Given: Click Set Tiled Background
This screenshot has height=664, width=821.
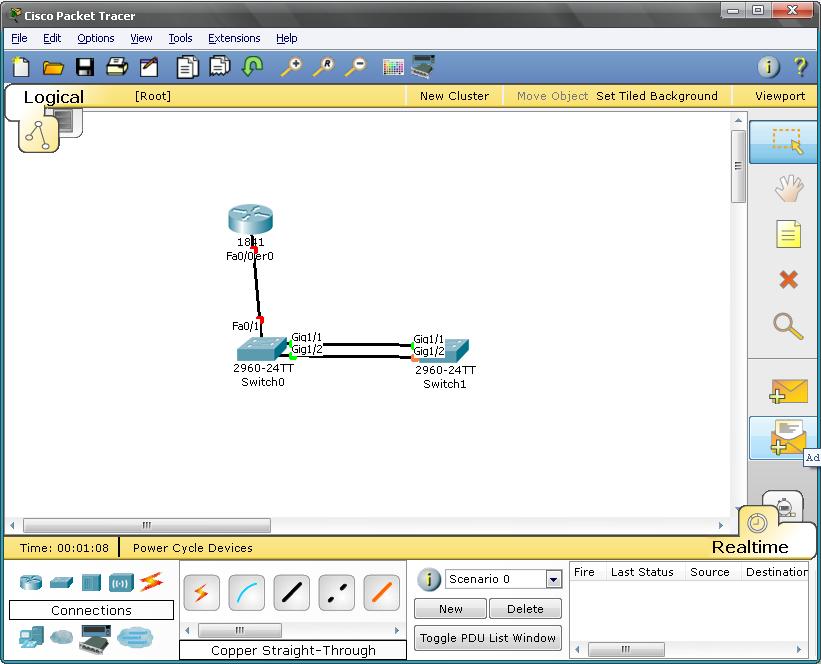Looking at the screenshot, I should point(657,96).
